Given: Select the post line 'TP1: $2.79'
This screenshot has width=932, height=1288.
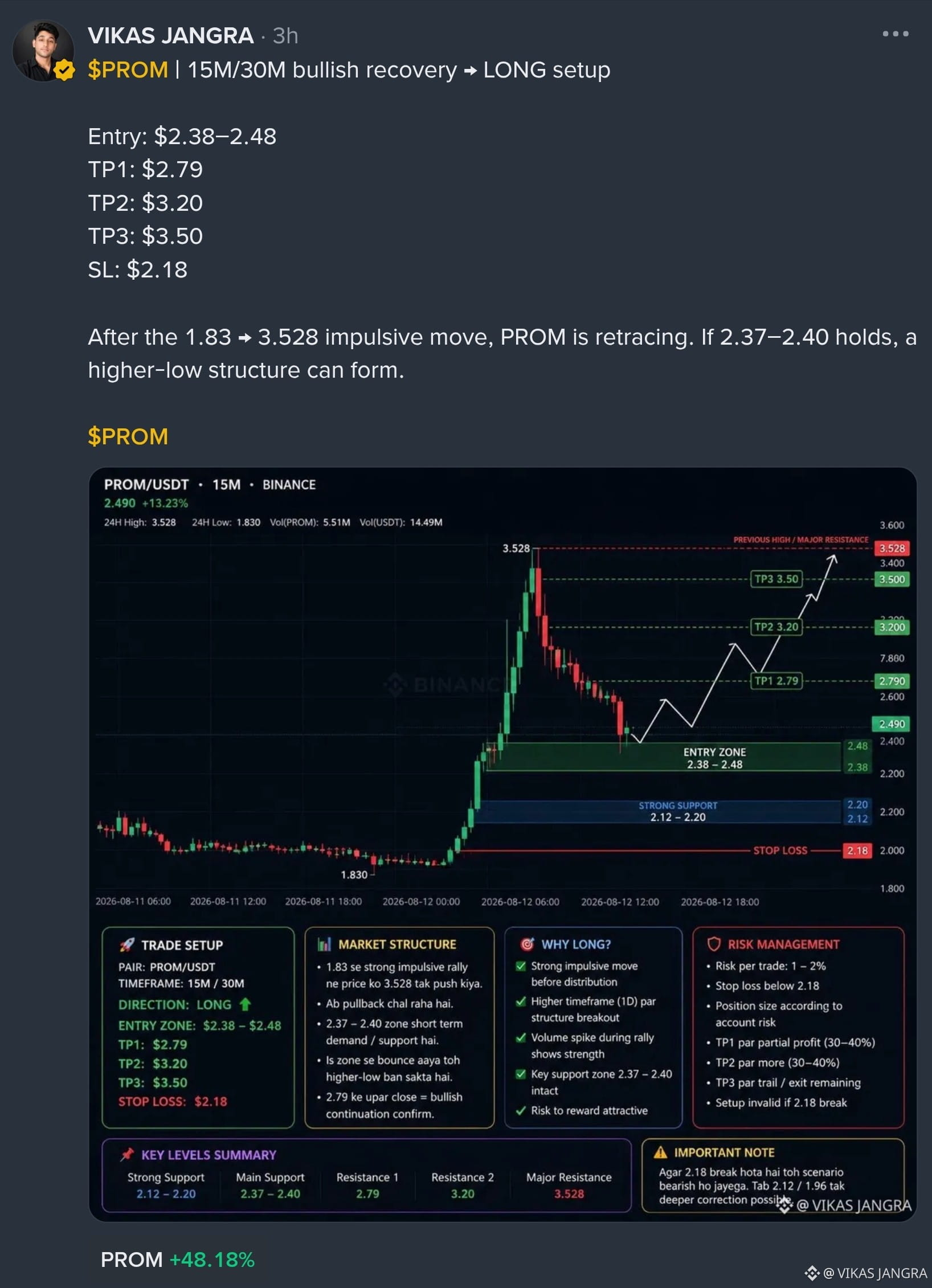Looking at the screenshot, I should [x=145, y=170].
